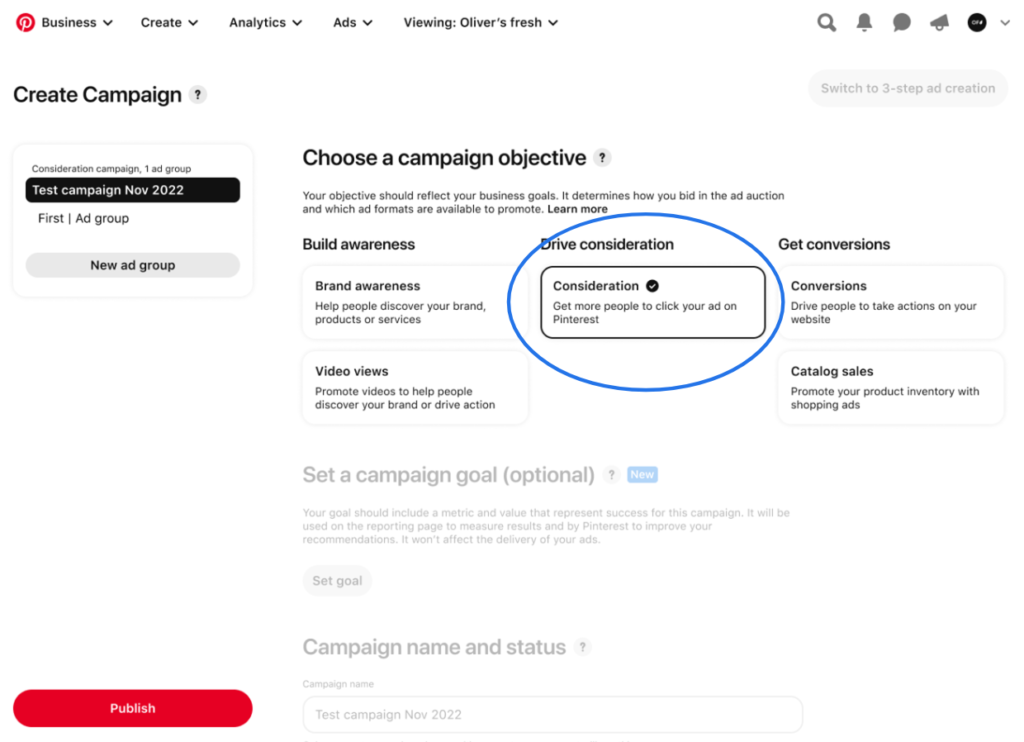Open the search magnifier icon
Image resolution: width=1024 pixels, height=742 pixels.
pyautogui.click(x=827, y=23)
